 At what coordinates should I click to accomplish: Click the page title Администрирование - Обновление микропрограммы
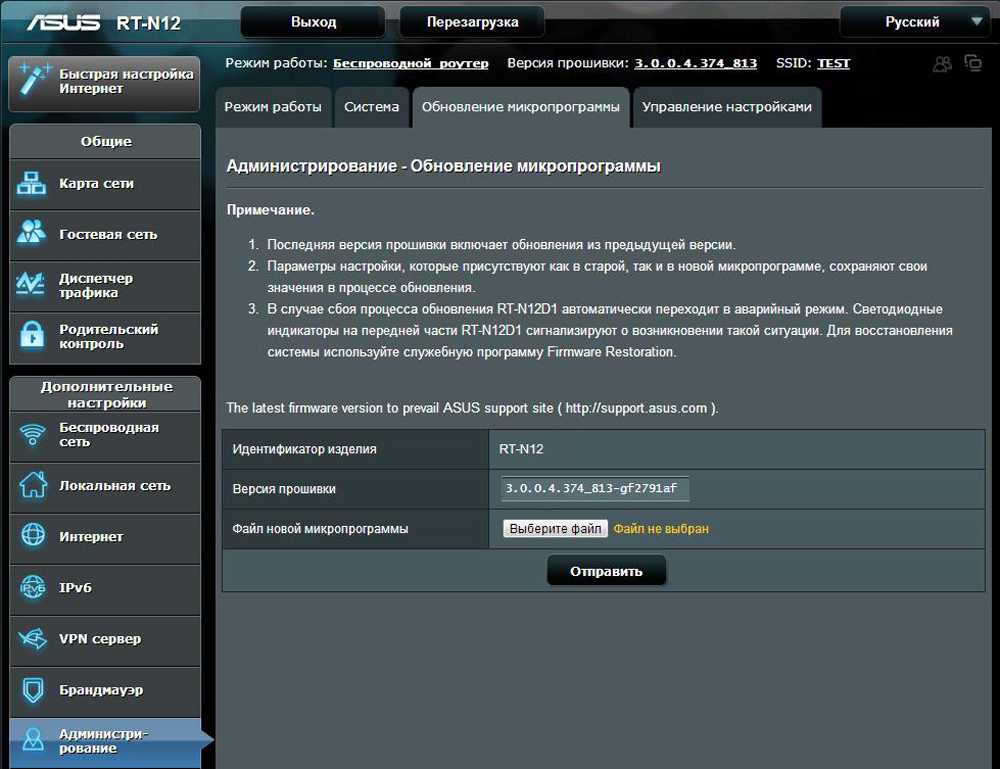(444, 166)
